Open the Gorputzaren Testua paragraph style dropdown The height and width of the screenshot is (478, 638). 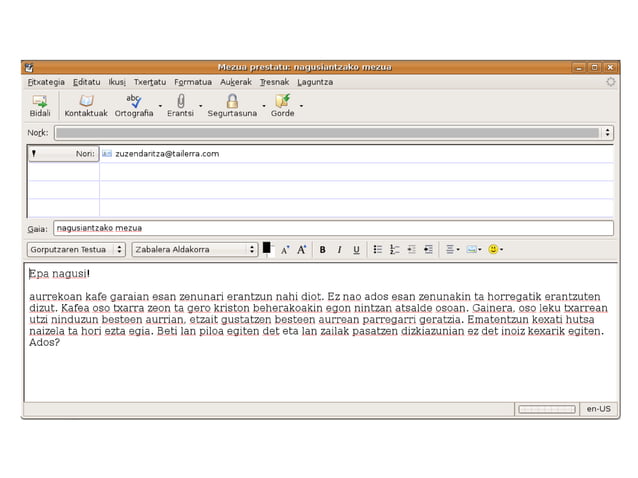click(76, 249)
